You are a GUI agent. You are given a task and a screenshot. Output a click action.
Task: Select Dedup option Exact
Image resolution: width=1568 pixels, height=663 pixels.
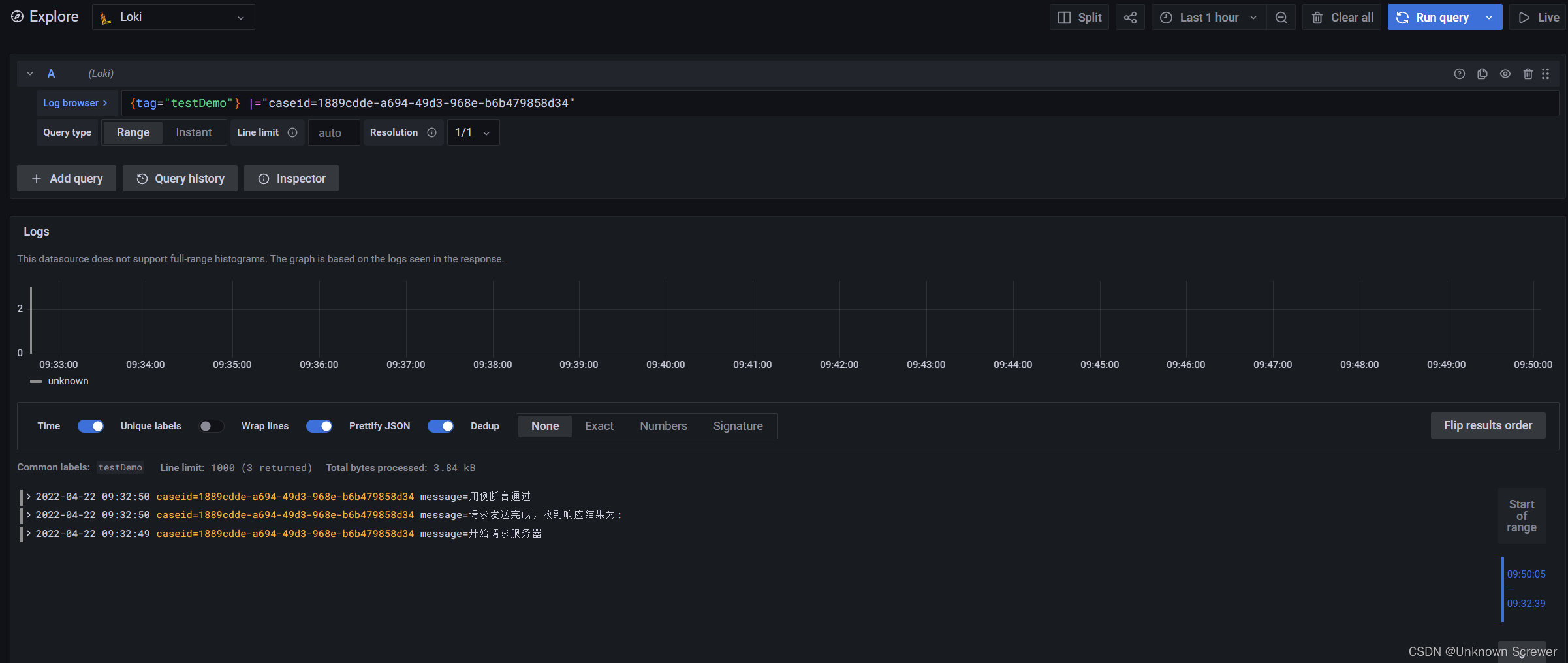[599, 426]
